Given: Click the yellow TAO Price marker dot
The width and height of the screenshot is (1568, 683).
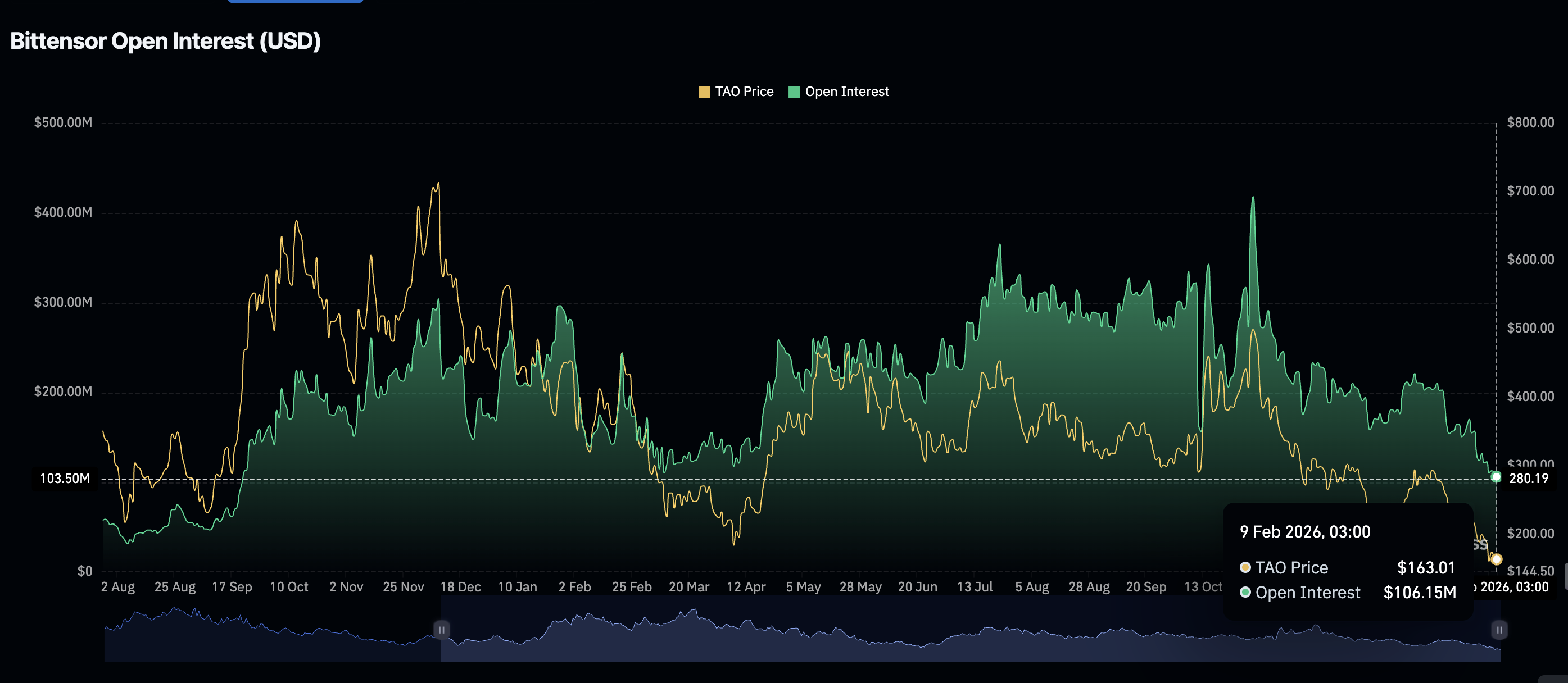Looking at the screenshot, I should tap(1496, 559).
